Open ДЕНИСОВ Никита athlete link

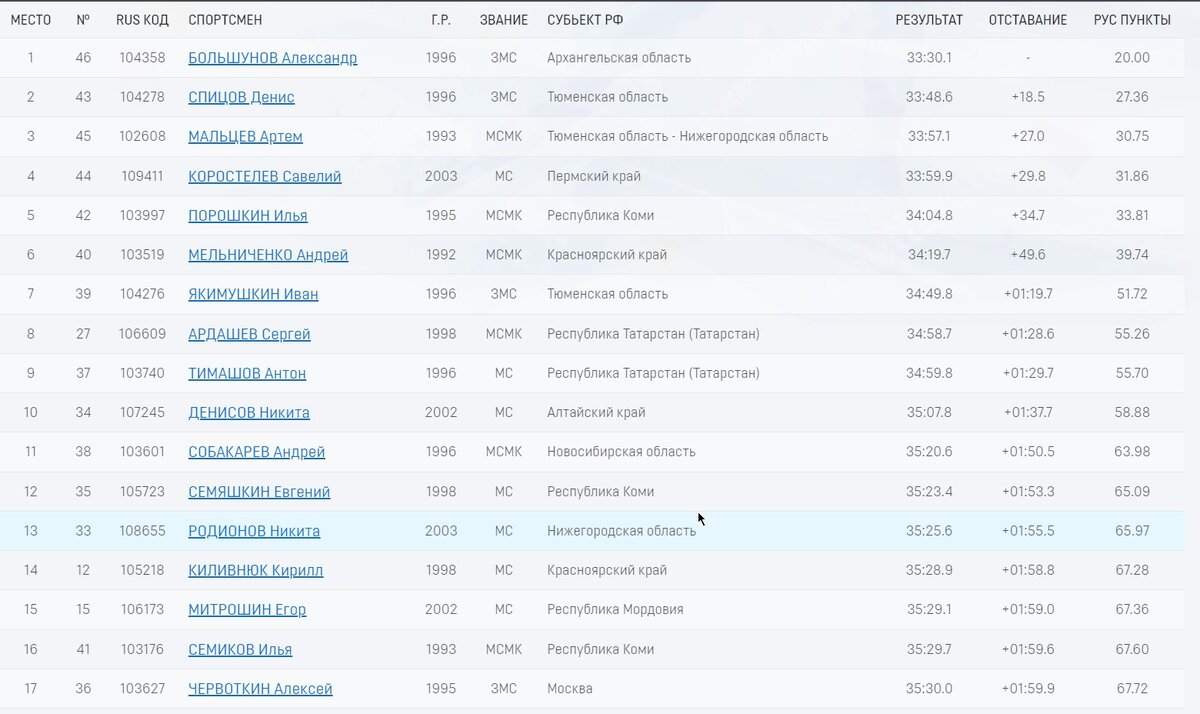click(x=248, y=412)
